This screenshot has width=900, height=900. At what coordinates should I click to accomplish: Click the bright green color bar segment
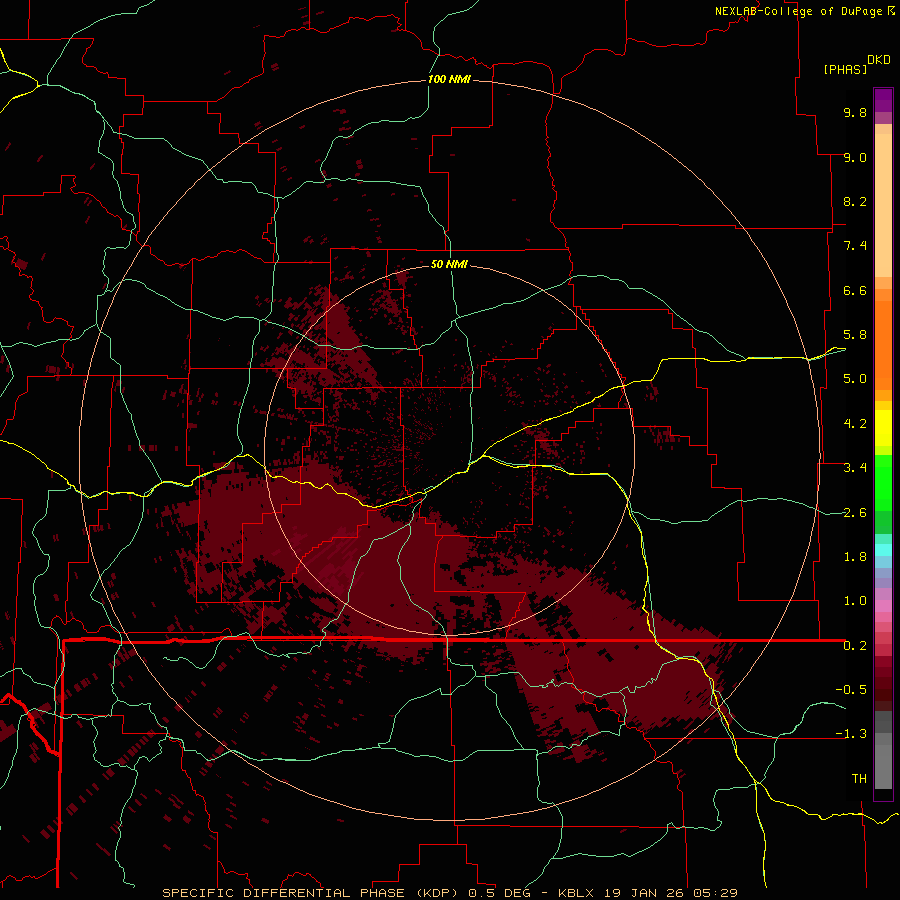(x=883, y=483)
